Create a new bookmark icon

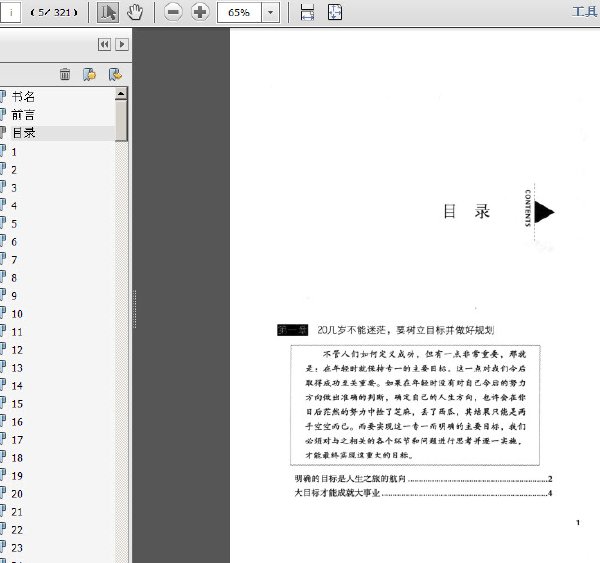click(x=90, y=74)
